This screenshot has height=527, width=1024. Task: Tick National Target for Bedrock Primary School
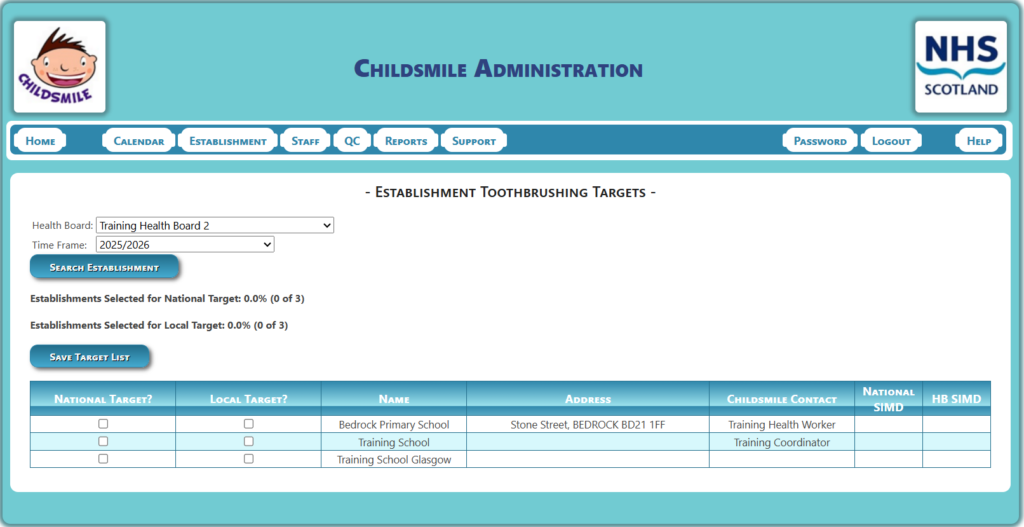[103, 424]
